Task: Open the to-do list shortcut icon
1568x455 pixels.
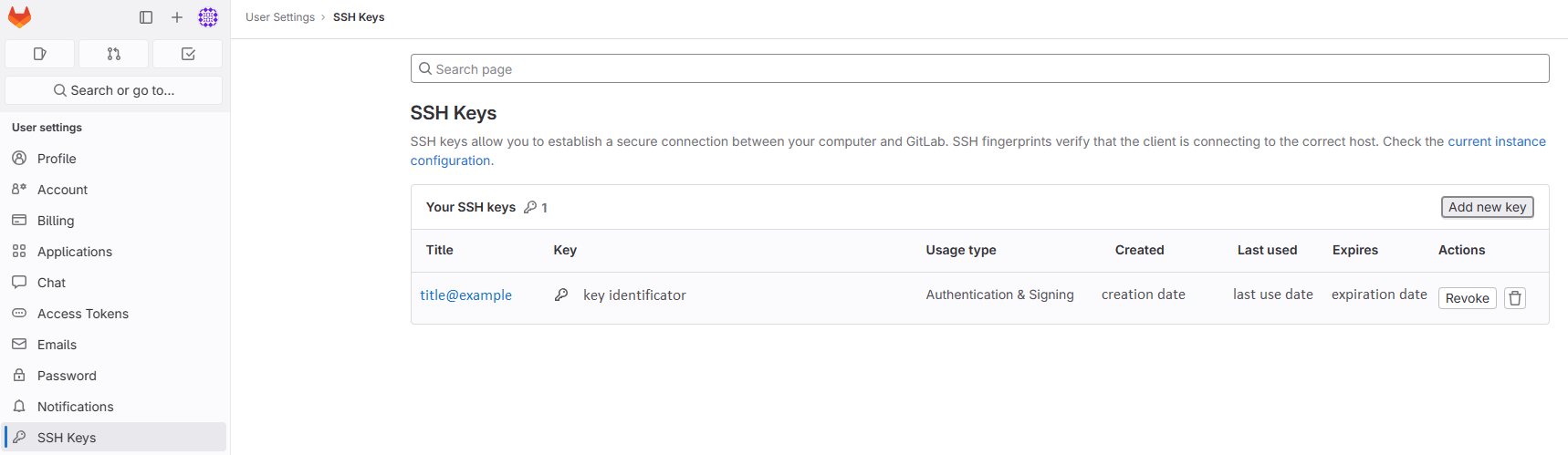Action: (188, 54)
